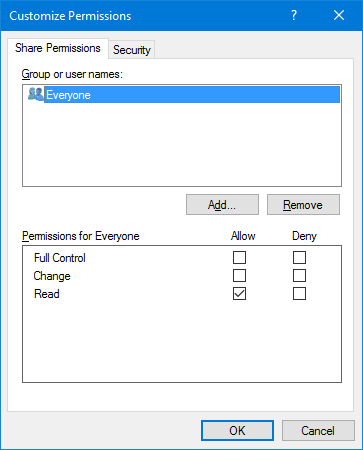Image resolution: width=363 pixels, height=450 pixels.
Task: Check Deny for Full Control
Action: point(299,258)
